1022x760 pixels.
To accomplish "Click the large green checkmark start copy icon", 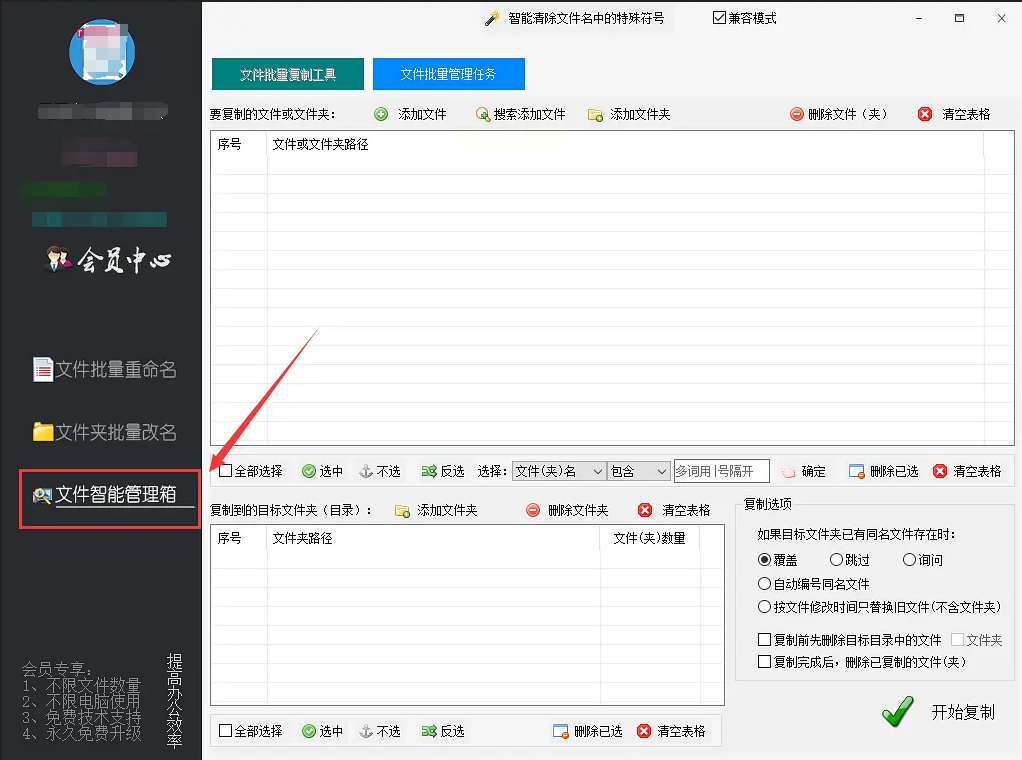I will click(x=898, y=711).
